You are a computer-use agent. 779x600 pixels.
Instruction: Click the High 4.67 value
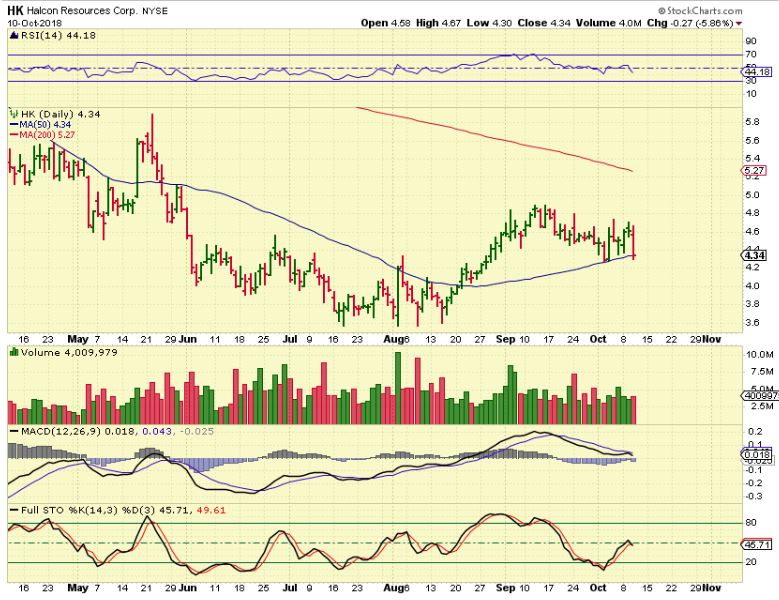[438, 23]
